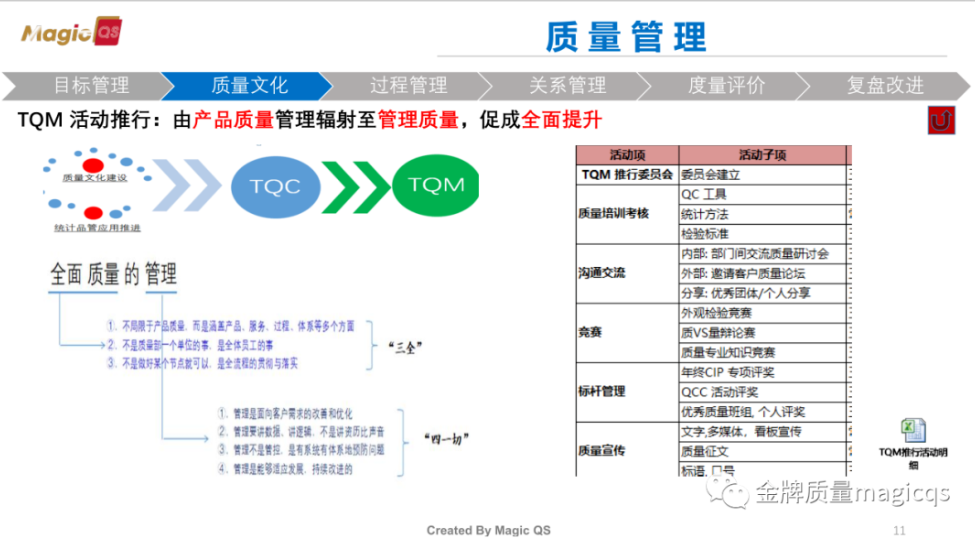Click the 分享: 优秀团体/个人分享 cell
This screenshot has width=975, height=542.
pos(762,293)
